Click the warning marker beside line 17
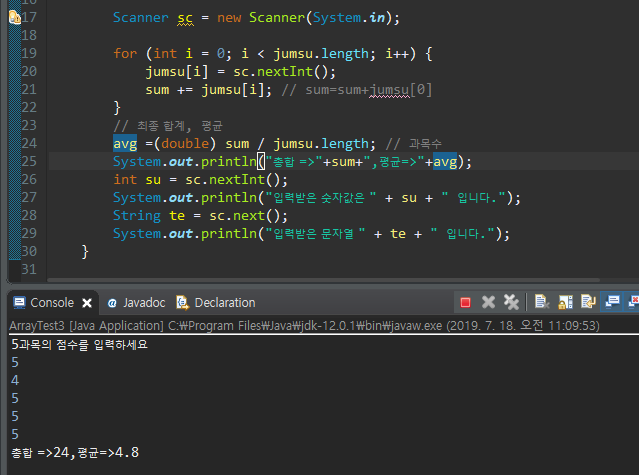The width and height of the screenshot is (639, 475). click(x=14, y=18)
